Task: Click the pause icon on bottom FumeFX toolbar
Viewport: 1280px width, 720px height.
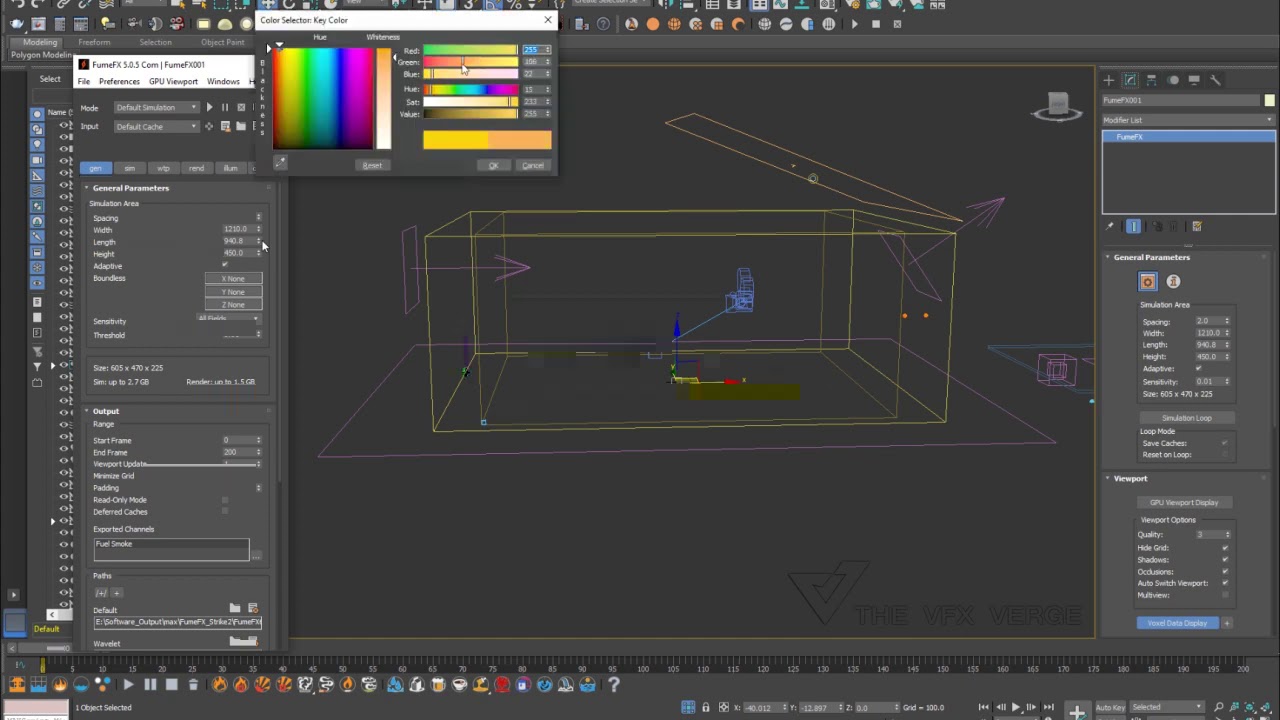Action: click(150, 685)
